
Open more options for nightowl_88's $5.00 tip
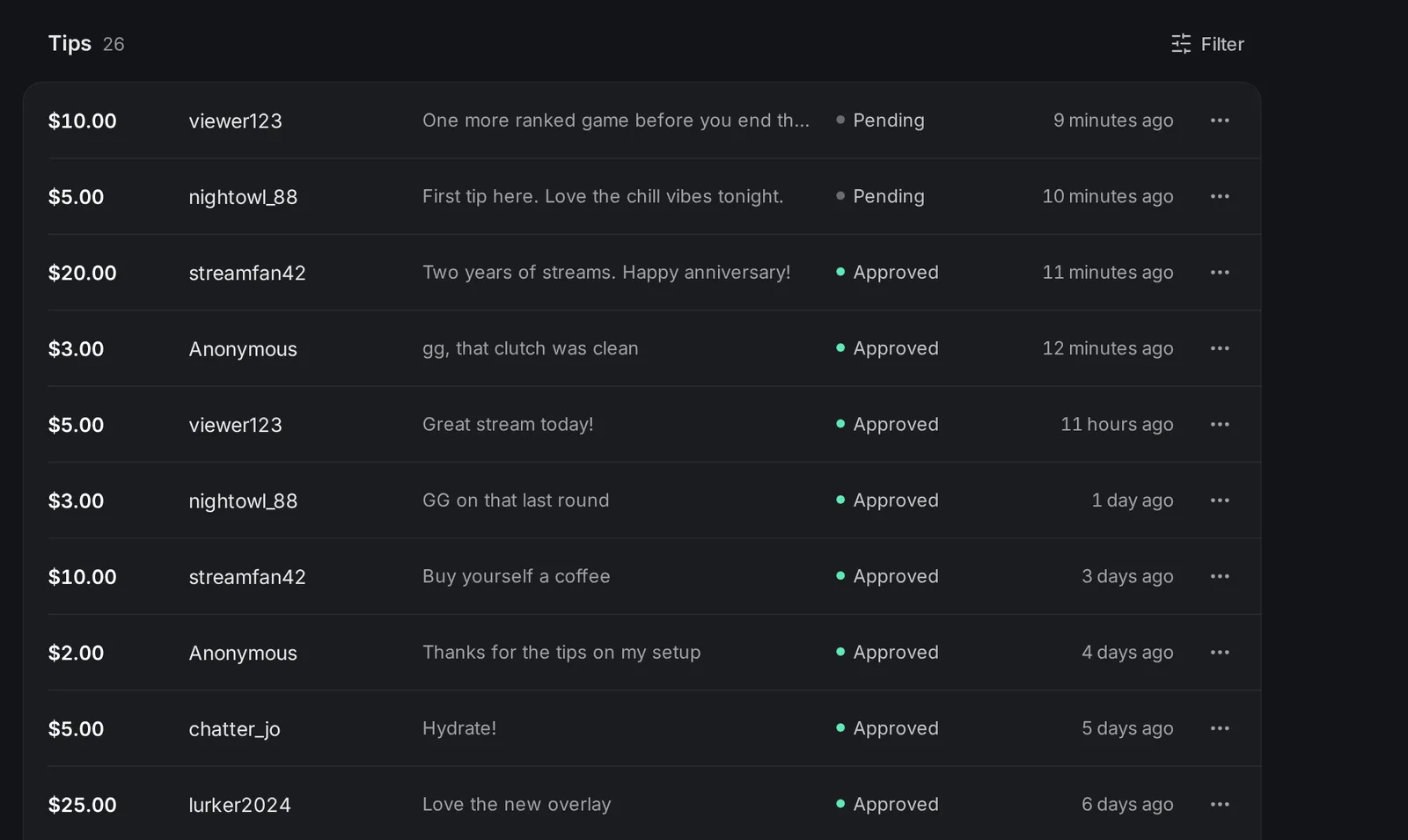[x=1220, y=196]
